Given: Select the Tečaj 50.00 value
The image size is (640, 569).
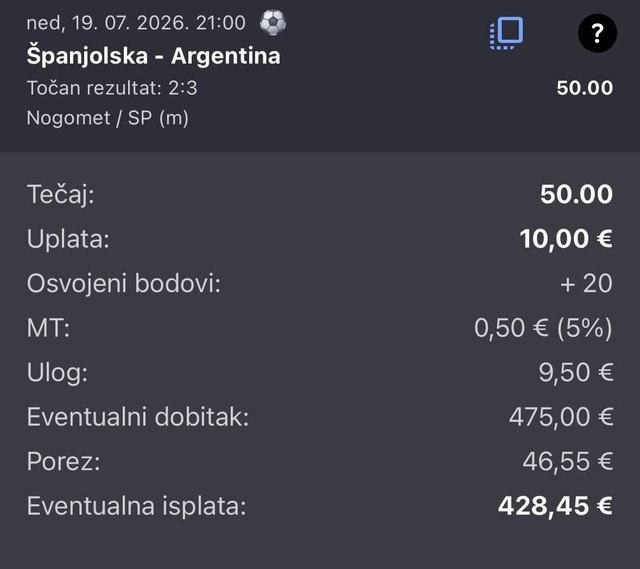Looking at the screenshot, I should 576,194.
